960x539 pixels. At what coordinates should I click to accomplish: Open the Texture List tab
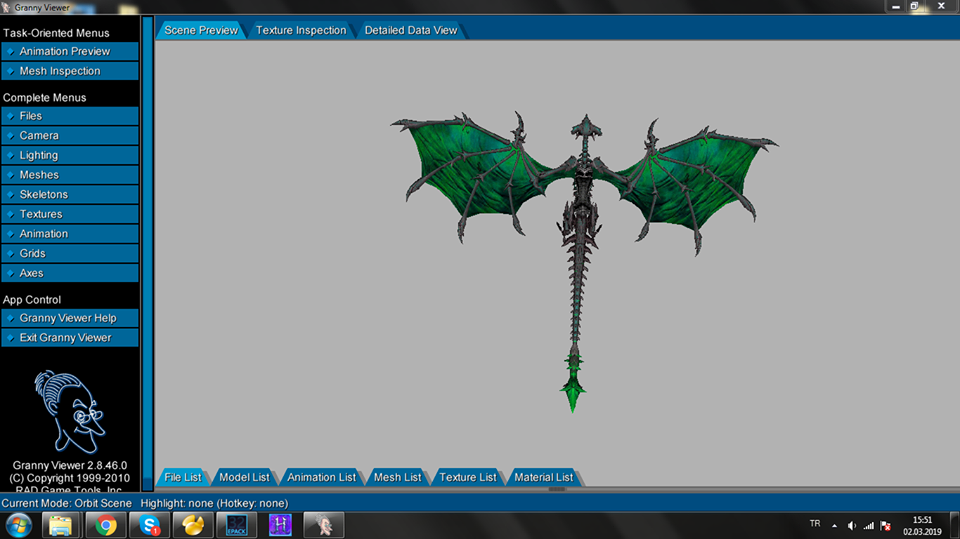point(468,477)
